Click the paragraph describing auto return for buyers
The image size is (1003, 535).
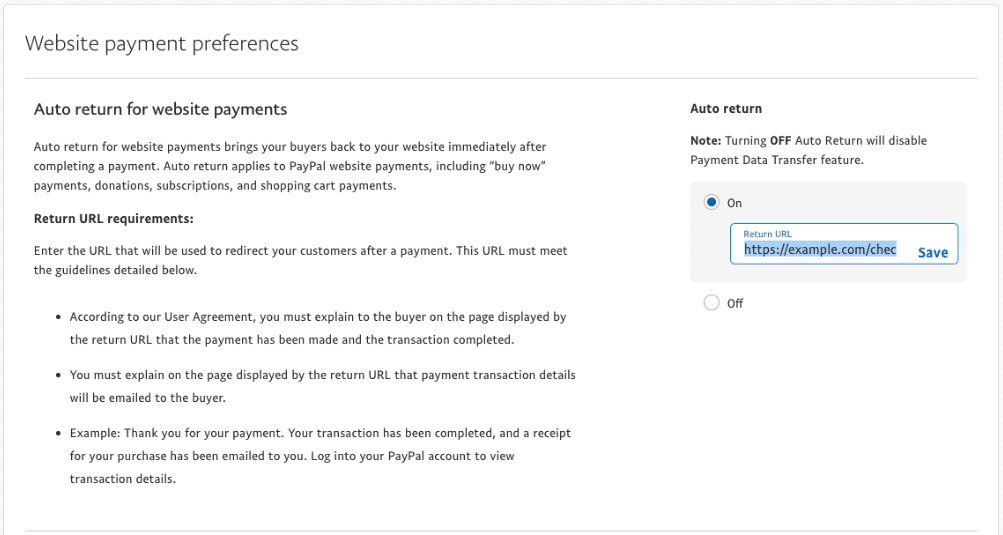[x=290, y=166]
